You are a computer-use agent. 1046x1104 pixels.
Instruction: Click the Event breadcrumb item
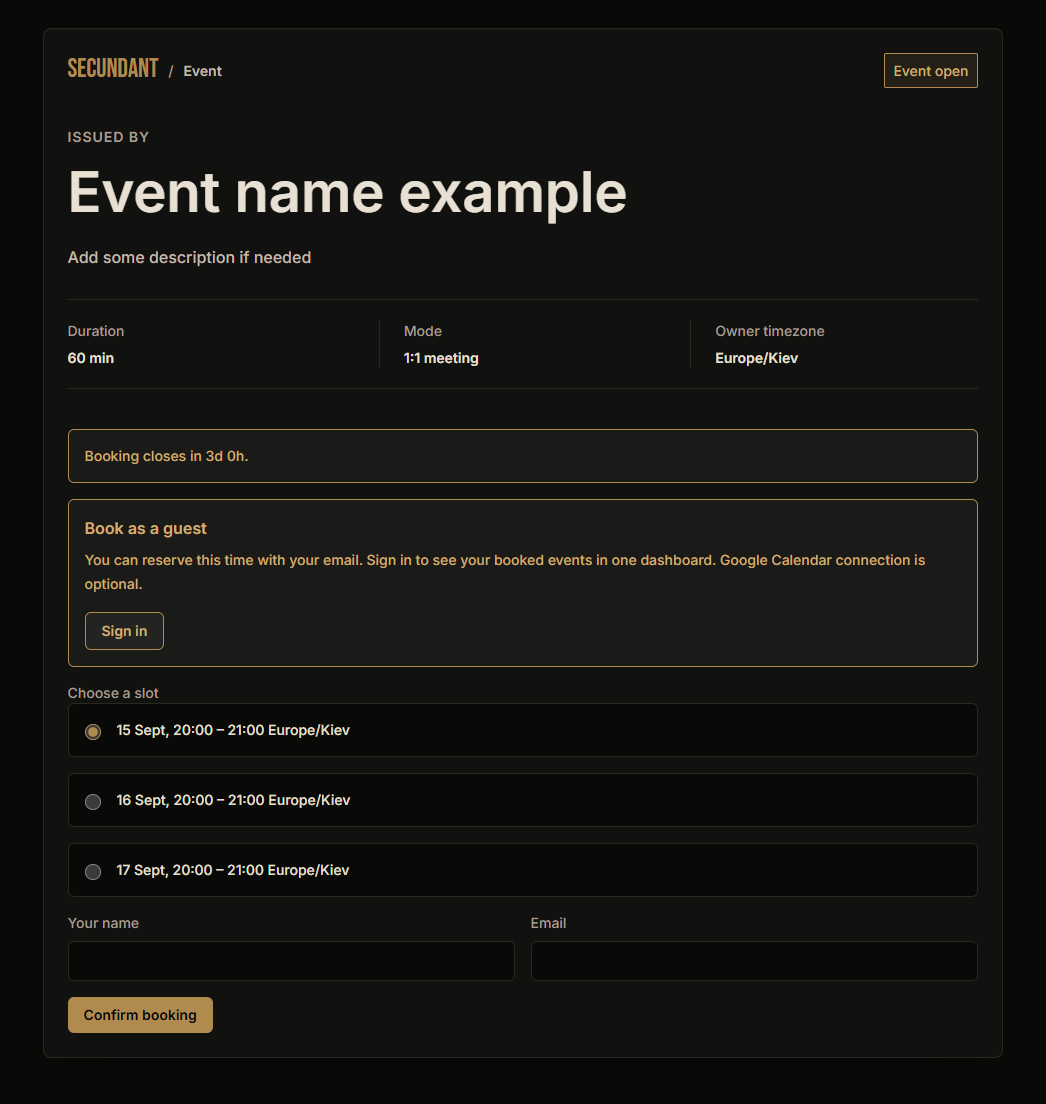203,71
